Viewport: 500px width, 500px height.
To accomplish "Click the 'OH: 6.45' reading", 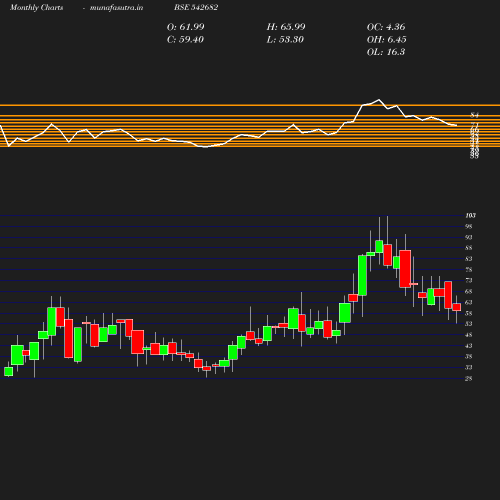I will [x=386, y=40].
